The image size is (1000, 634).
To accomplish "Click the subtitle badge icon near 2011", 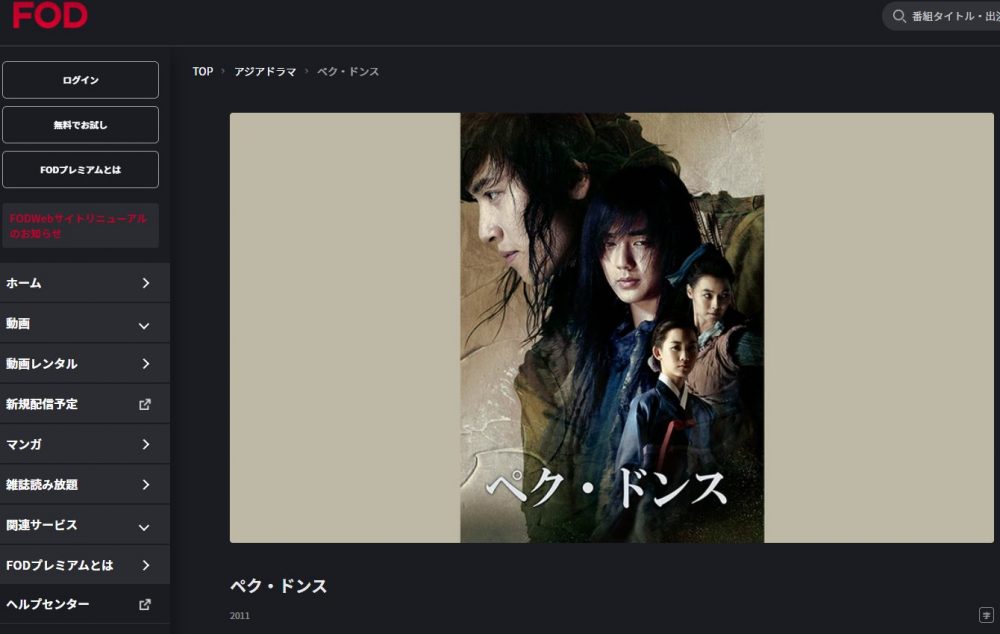I will pyautogui.click(x=986, y=615).
